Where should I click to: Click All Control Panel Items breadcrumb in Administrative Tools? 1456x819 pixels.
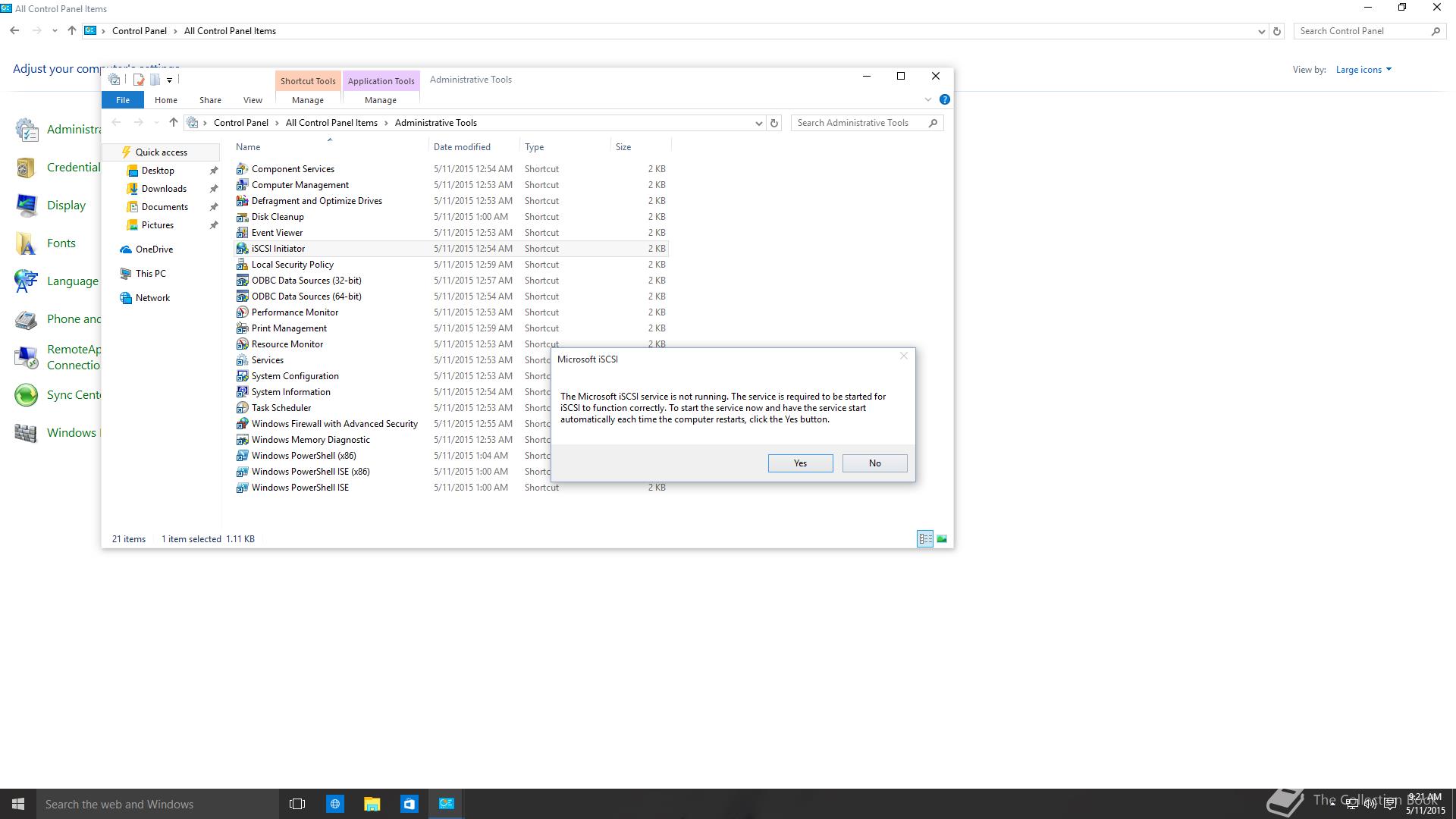point(331,123)
